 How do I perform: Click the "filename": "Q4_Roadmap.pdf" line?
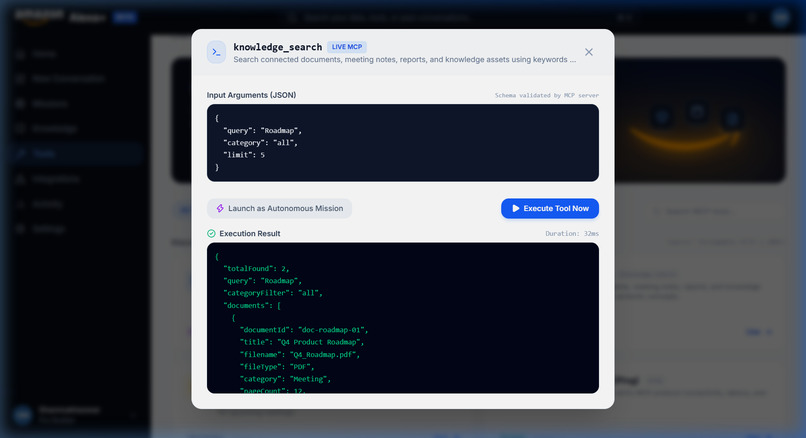pyautogui.click(x=300, y=355)
